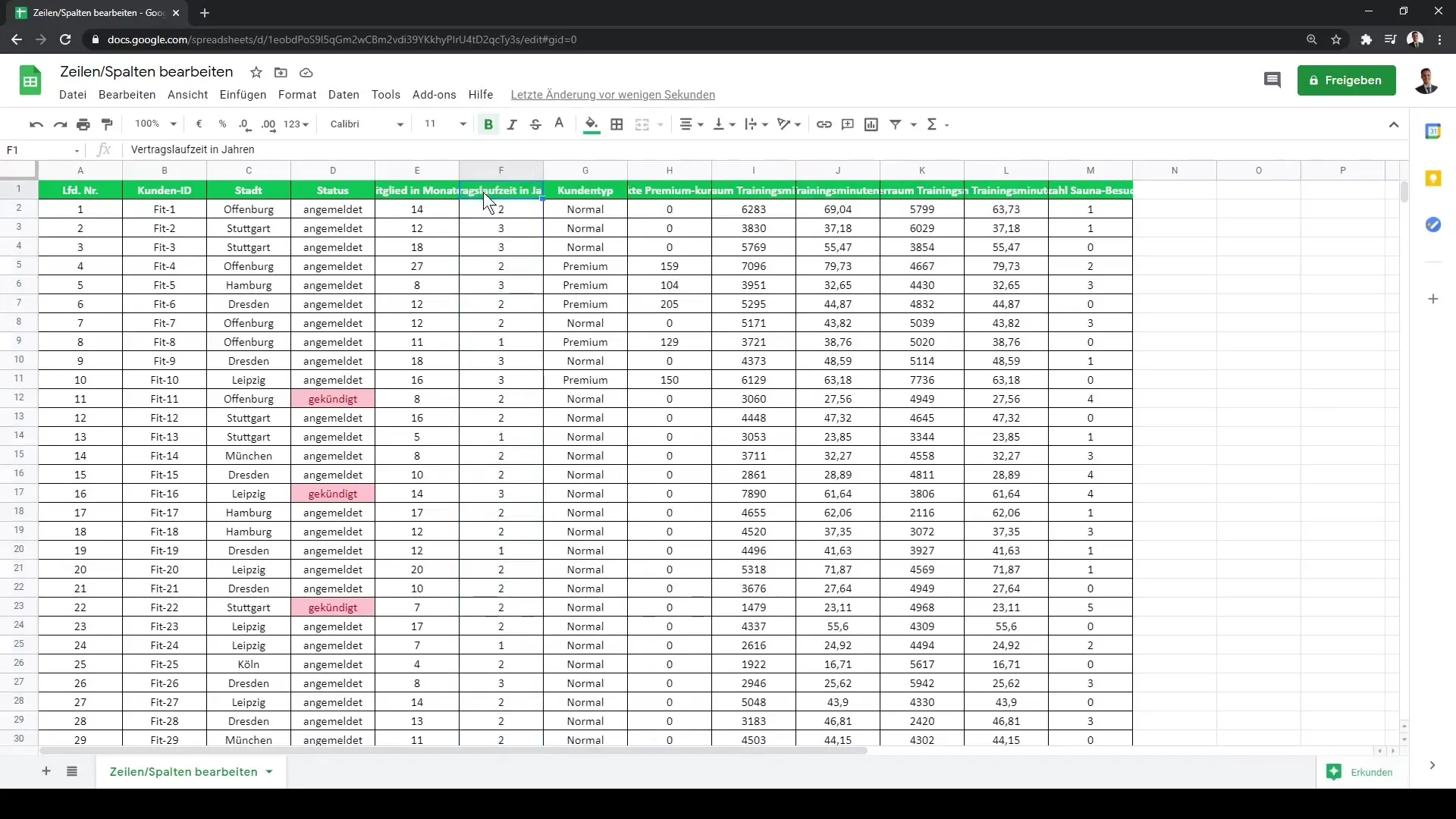Click the sum/functions icon
Image resolution: width=1456 pixels, height=819 pixels.
932,124
